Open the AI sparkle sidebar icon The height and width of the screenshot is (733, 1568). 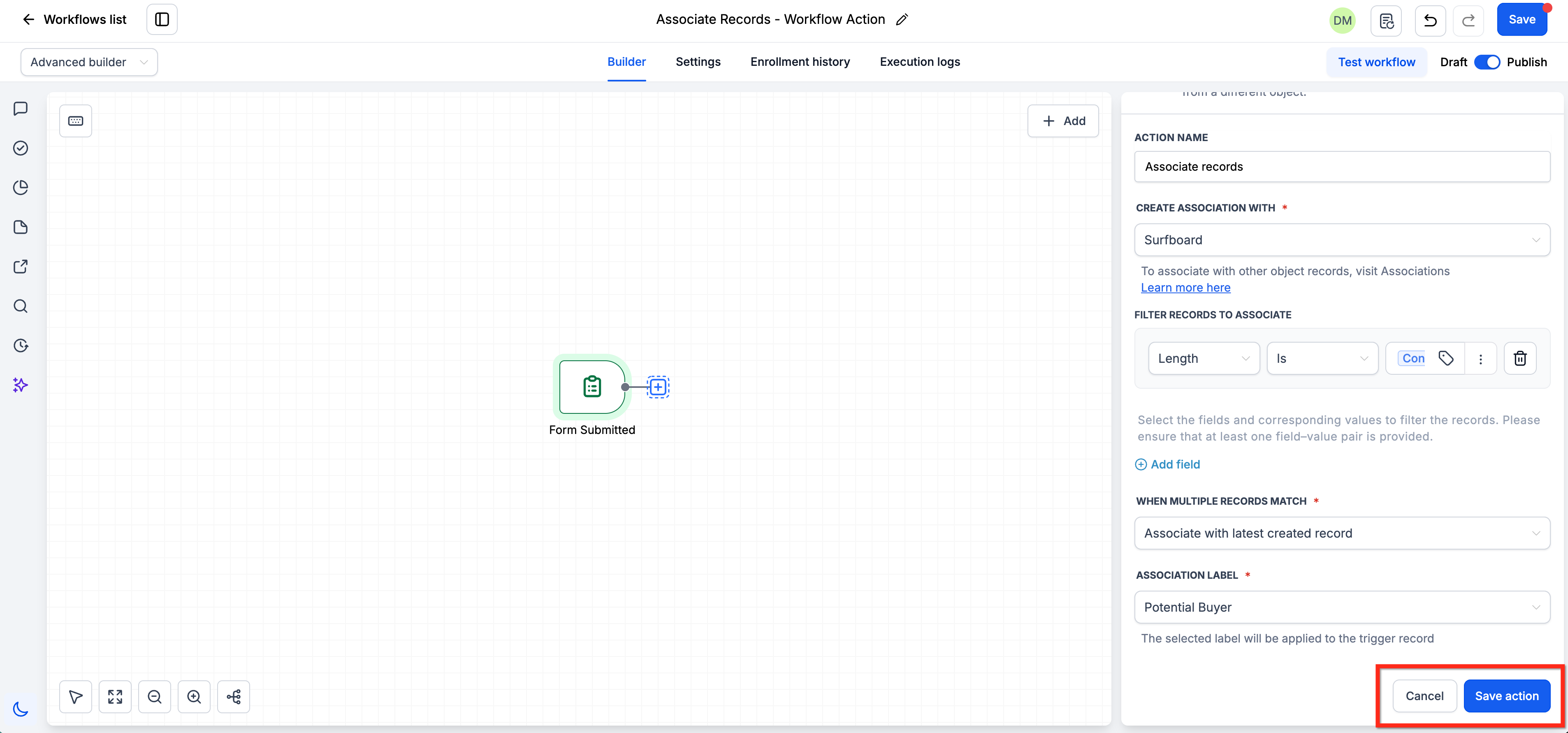pos(21,385)
